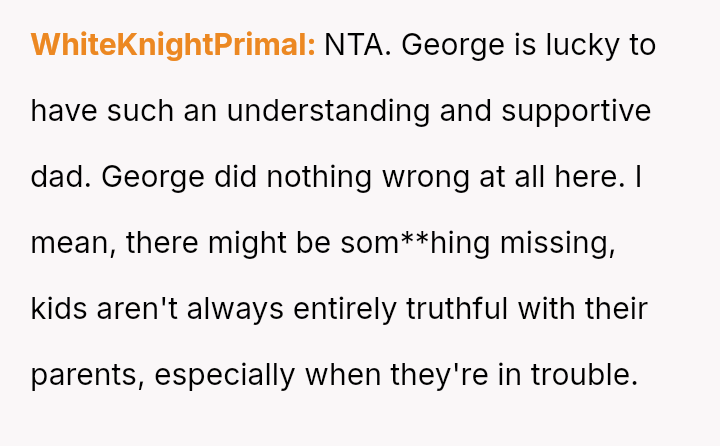
Task: Open the WhiteKnightPrimal username profile link
Action: point(173,45)
